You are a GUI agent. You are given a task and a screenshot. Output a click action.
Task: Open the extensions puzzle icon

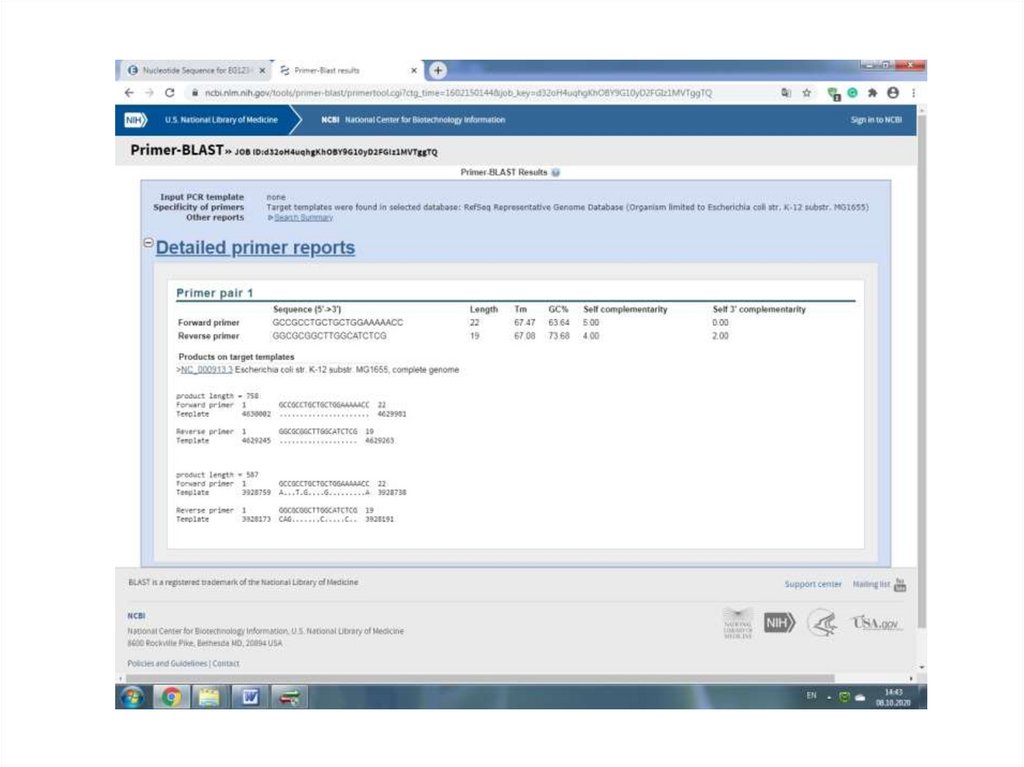(872, 93)
